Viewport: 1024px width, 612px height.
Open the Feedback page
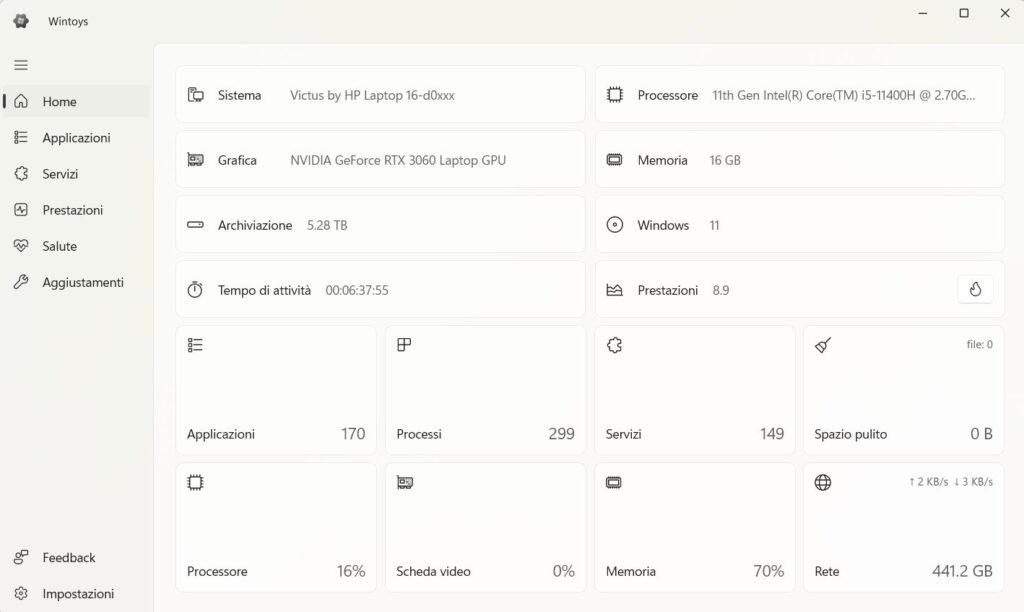68,557
